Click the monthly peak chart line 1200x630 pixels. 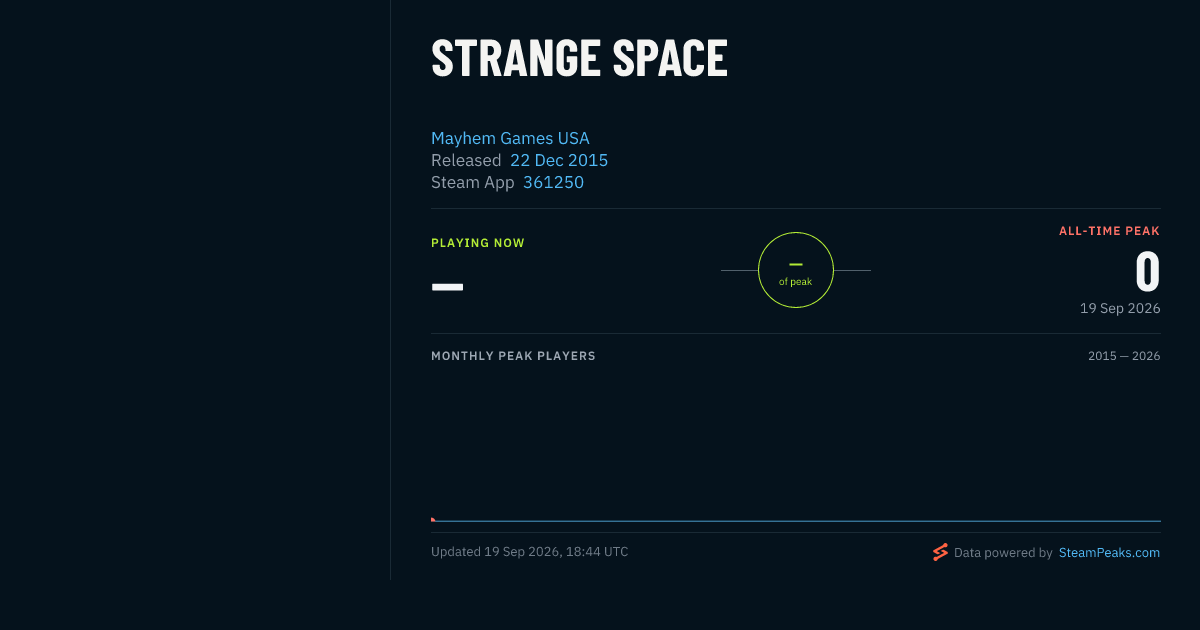tap(796, 521)
